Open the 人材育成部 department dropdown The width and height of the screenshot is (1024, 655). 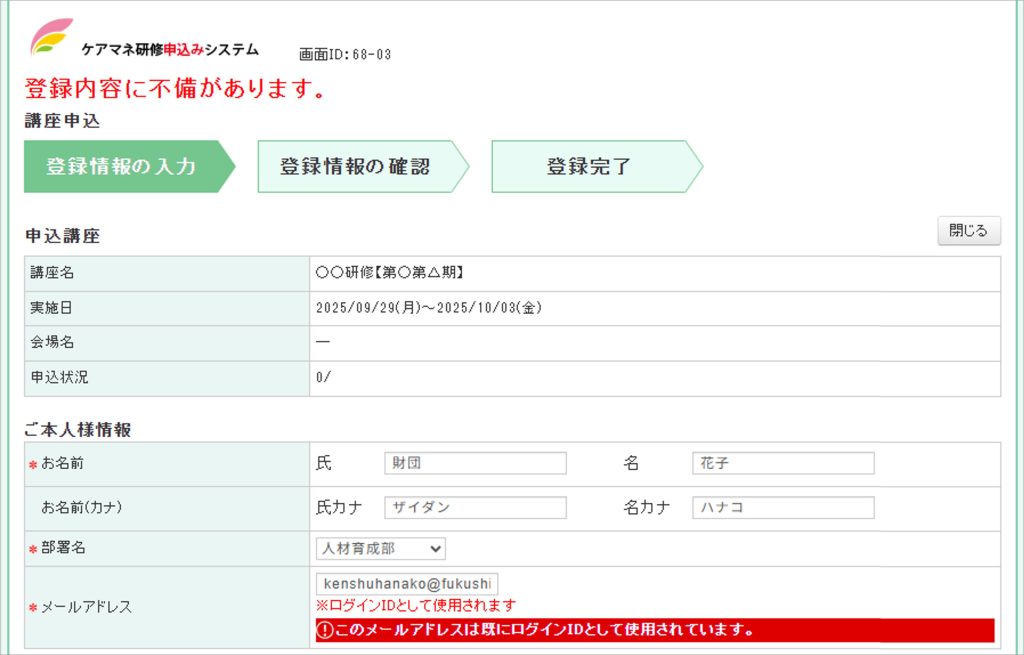coord(380,549)
